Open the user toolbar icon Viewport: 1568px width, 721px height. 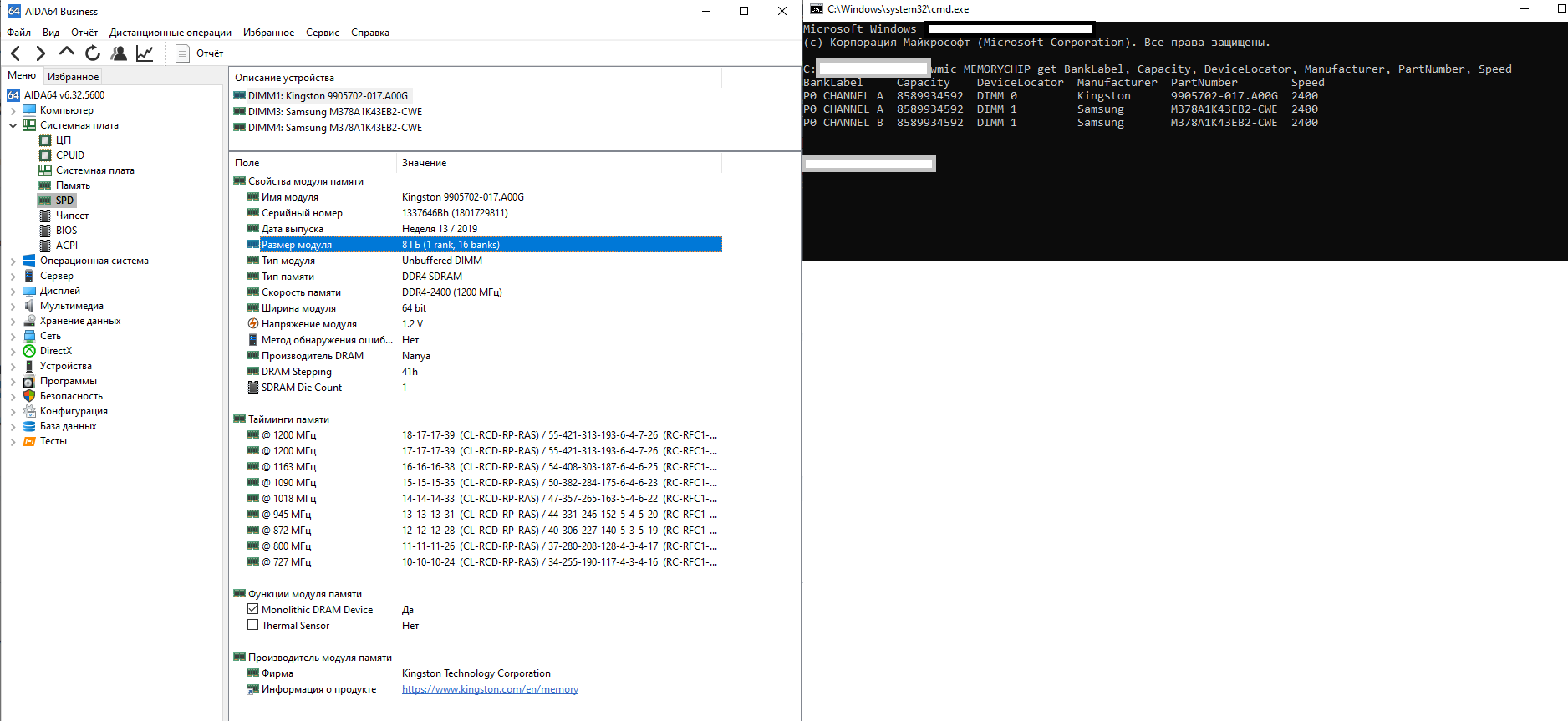pos(119,53)
